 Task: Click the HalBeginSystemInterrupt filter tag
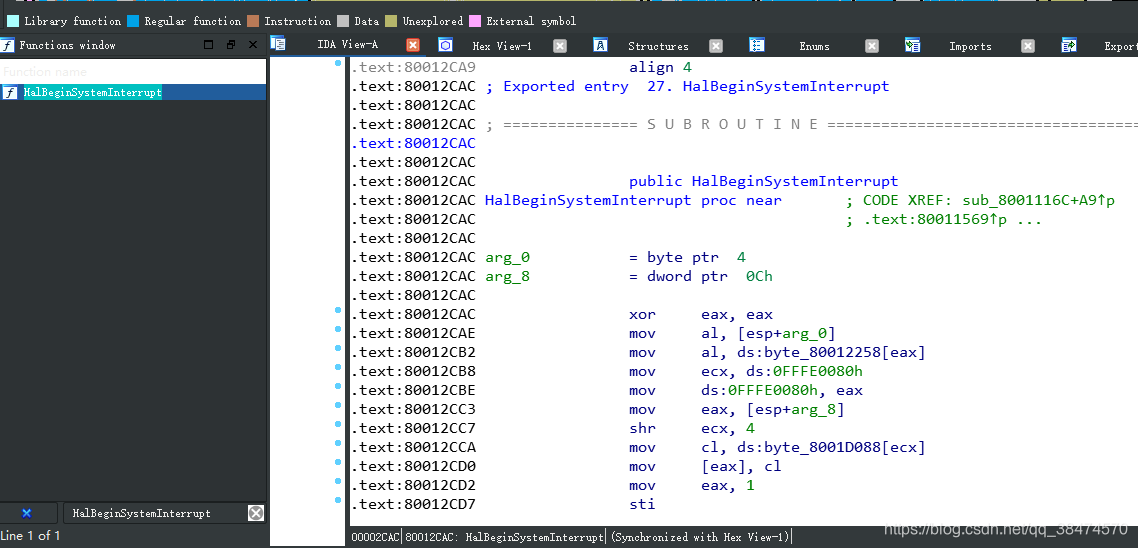coord(142,513)
